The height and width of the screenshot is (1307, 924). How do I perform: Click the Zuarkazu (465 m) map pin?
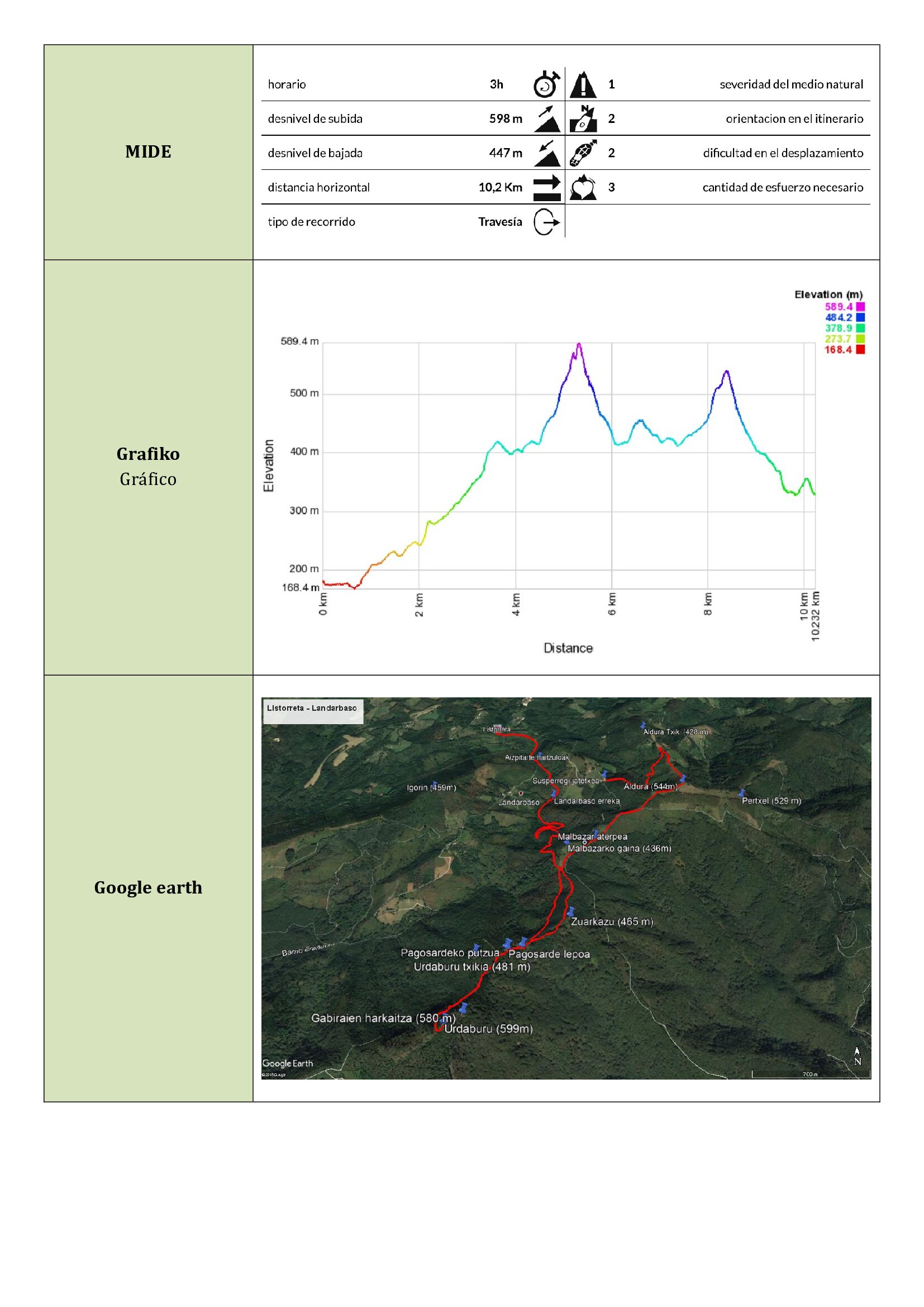570,912
